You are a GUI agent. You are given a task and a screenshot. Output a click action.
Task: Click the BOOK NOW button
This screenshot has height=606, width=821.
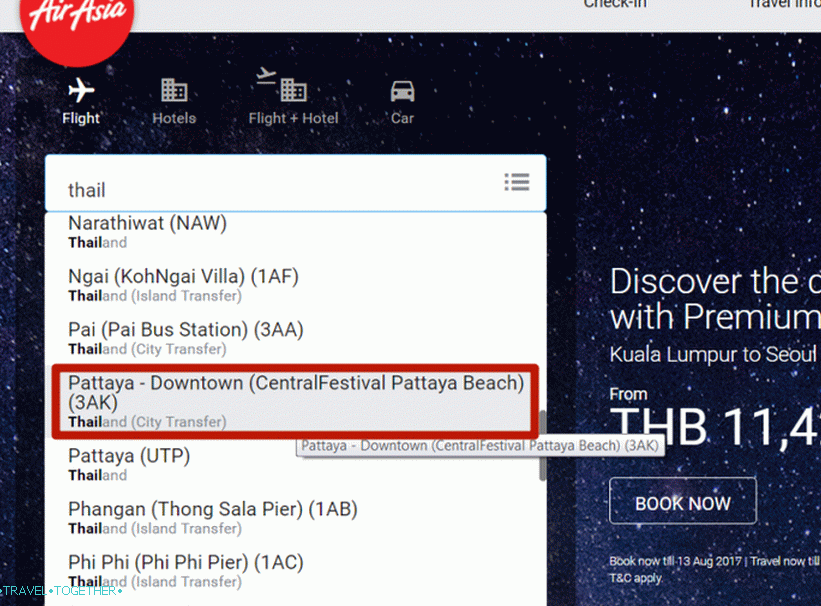tap(683, 501)
